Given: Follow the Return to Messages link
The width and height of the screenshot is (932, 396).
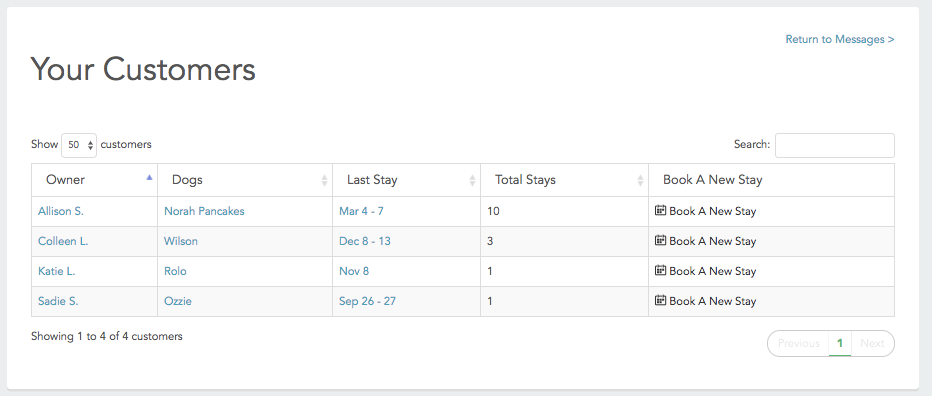Looking at the screenshot, I should click(x=840, y=39).
